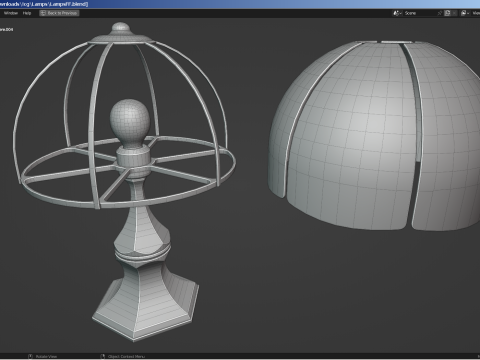Image resolution: width=480 pixels, height=360 pixels.
Task: Open the Window menu
Action: [x=11, y=13]
